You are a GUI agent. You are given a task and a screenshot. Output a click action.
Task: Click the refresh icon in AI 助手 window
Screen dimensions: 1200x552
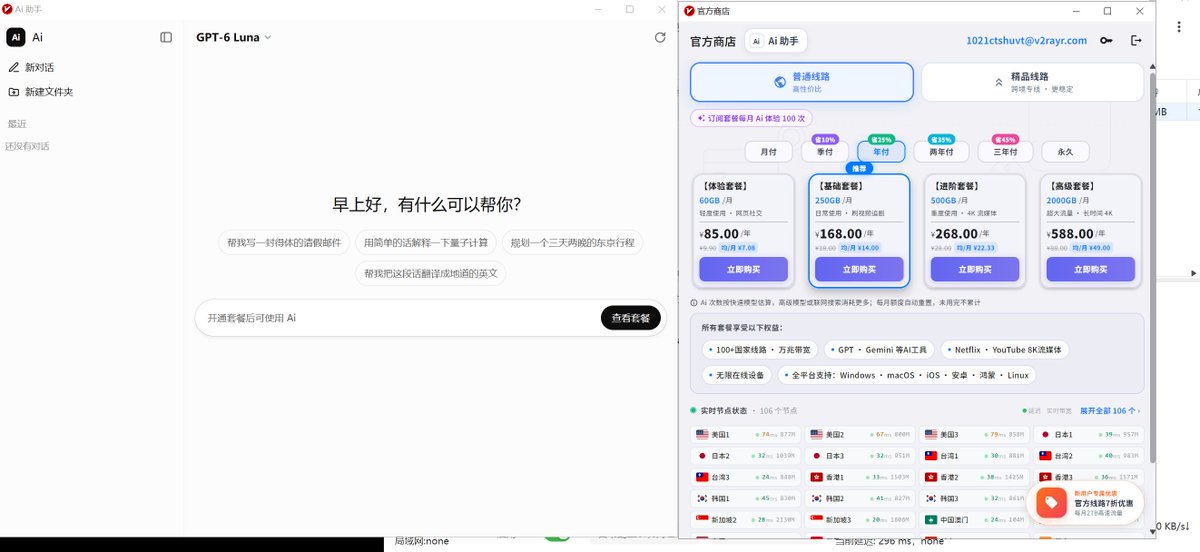pos(659,37)
